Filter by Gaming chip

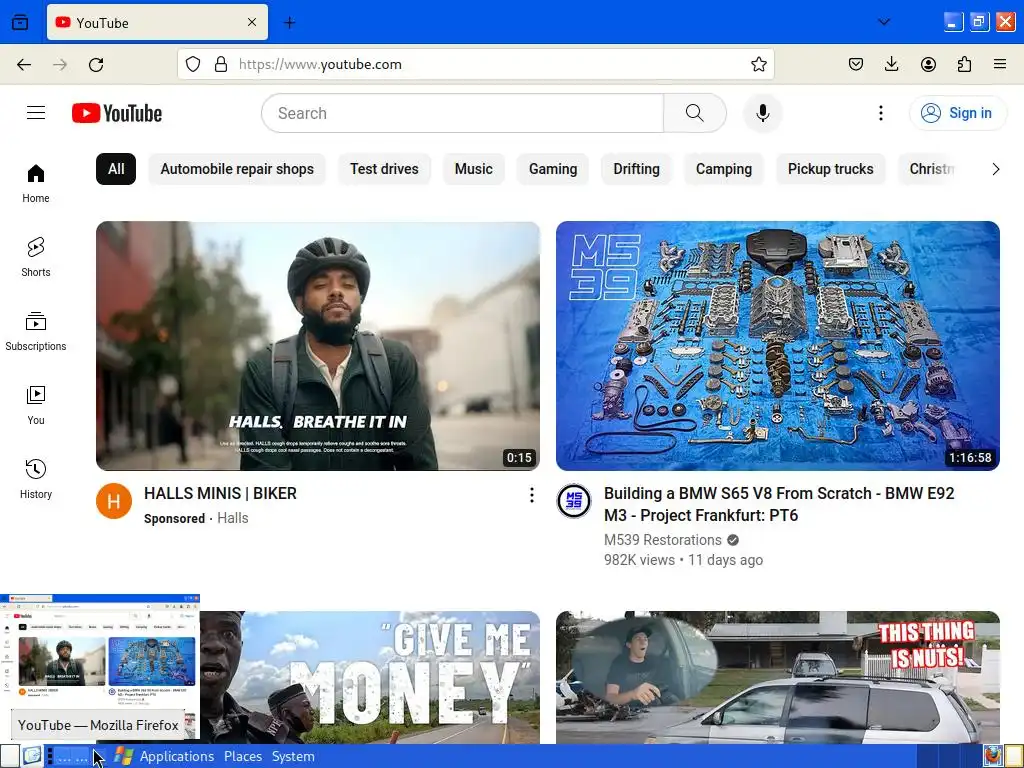[553, 169]
